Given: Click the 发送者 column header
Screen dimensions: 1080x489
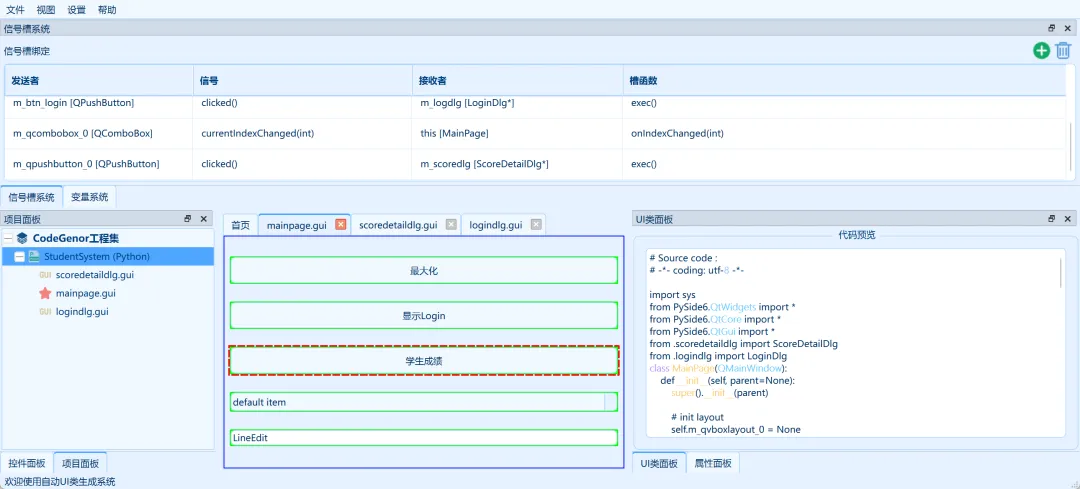Looking at the screenshot, I should click(98, 81).
